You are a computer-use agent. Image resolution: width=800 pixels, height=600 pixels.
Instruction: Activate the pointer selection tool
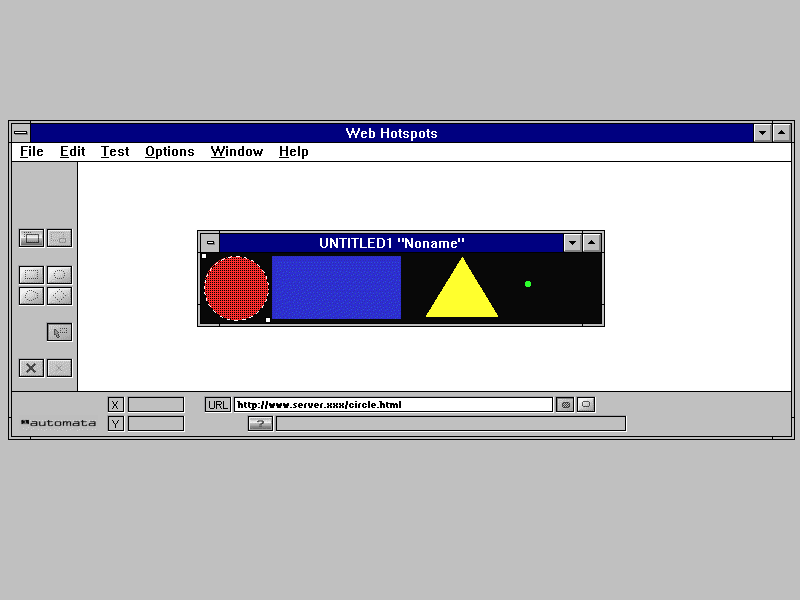[60, 332]
